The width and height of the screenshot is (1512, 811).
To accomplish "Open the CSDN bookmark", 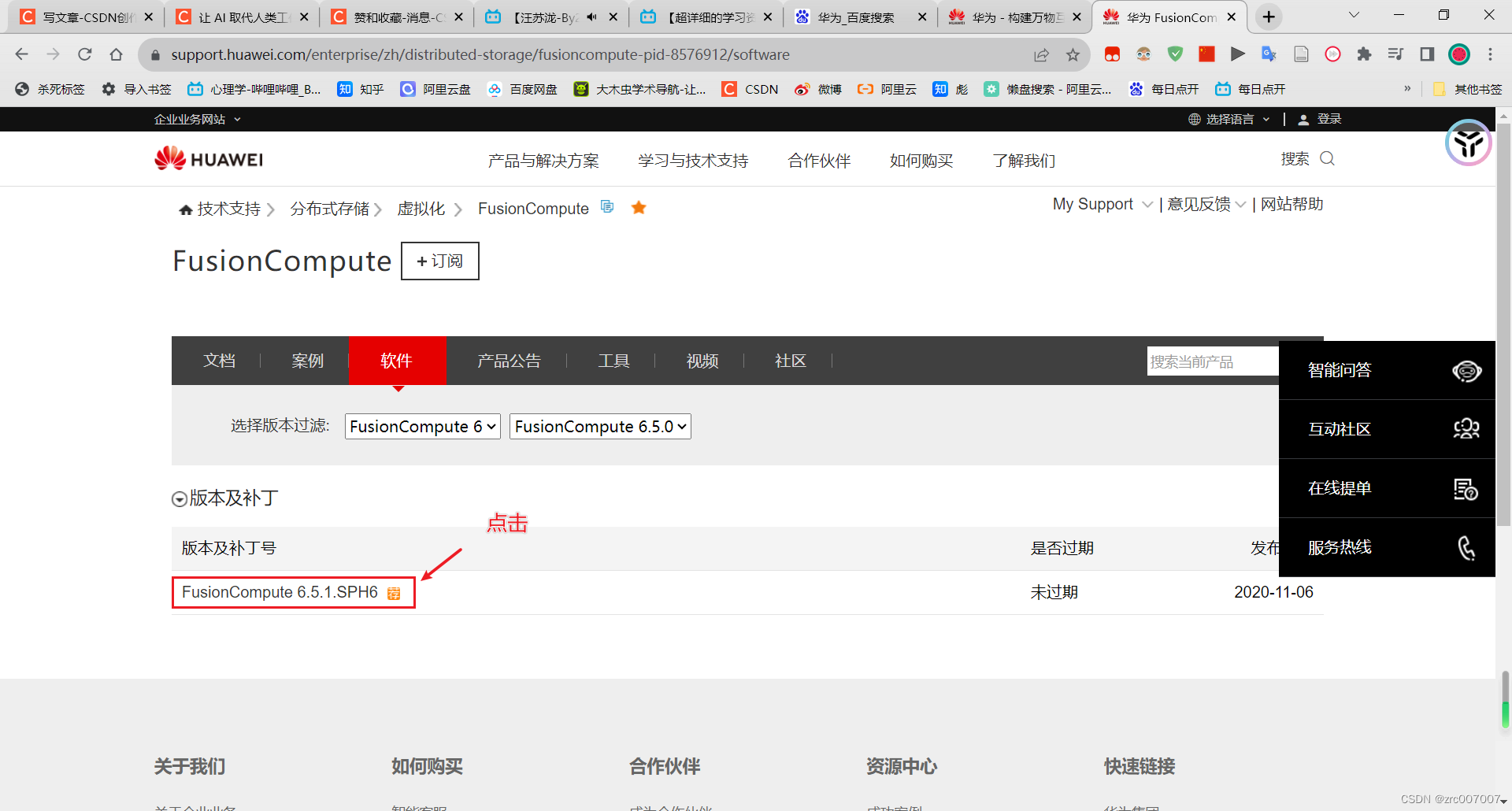I will 750,89.
